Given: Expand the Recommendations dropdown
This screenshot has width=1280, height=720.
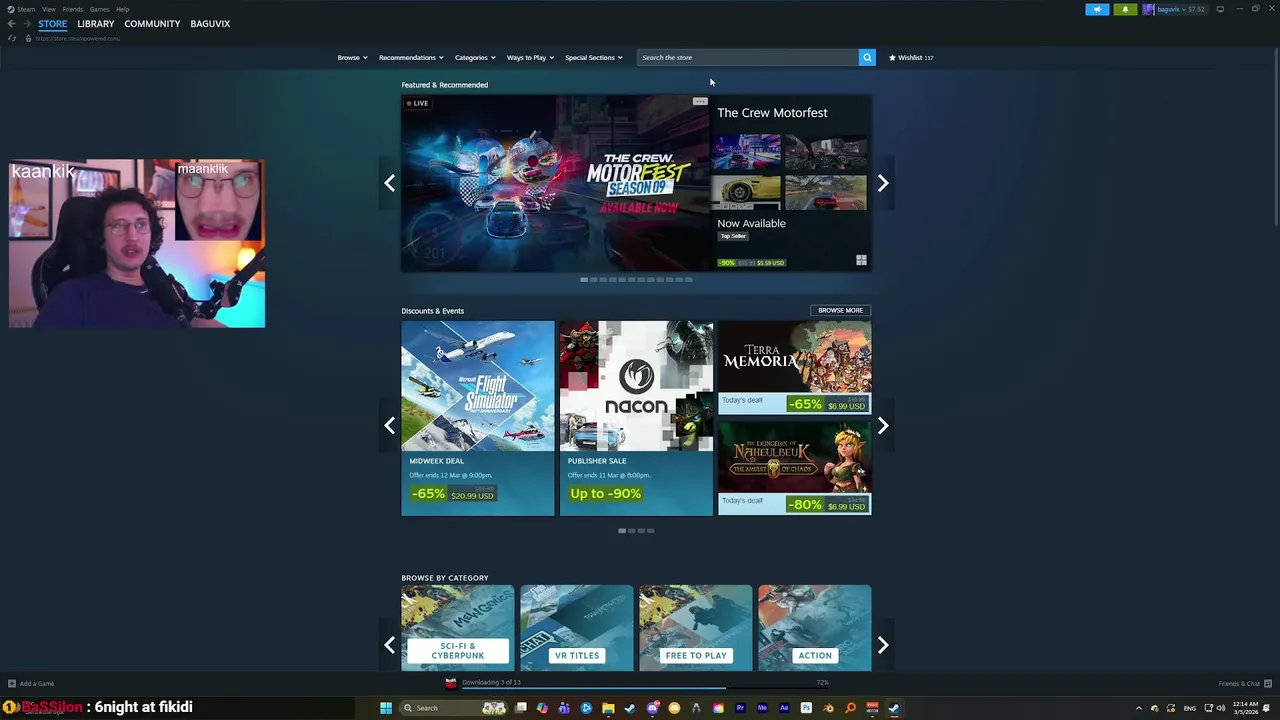Looking at the screenshot, I should [x=411, y=57].
